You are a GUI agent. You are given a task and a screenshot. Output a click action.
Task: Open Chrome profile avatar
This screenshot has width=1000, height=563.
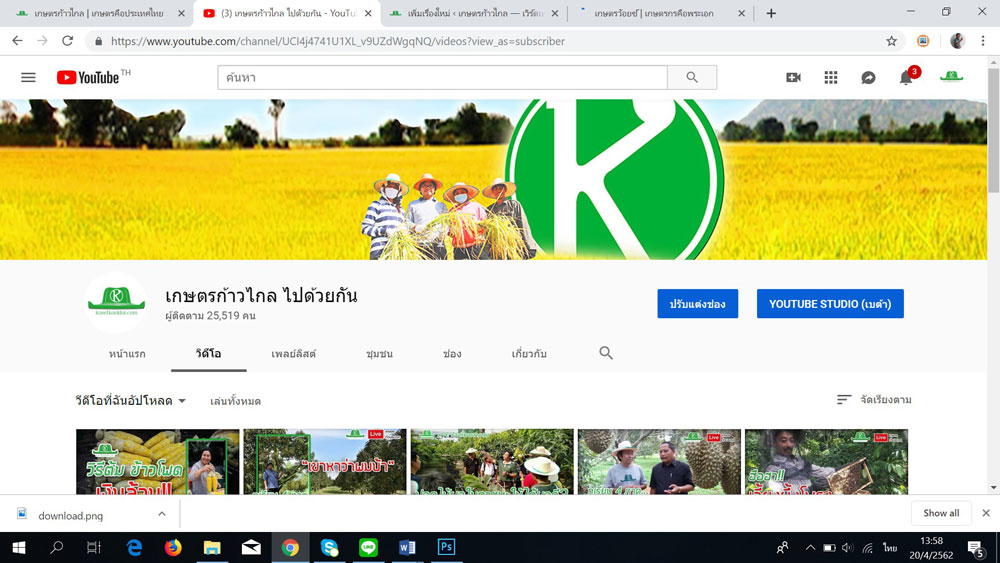click(x=957, y=41)
